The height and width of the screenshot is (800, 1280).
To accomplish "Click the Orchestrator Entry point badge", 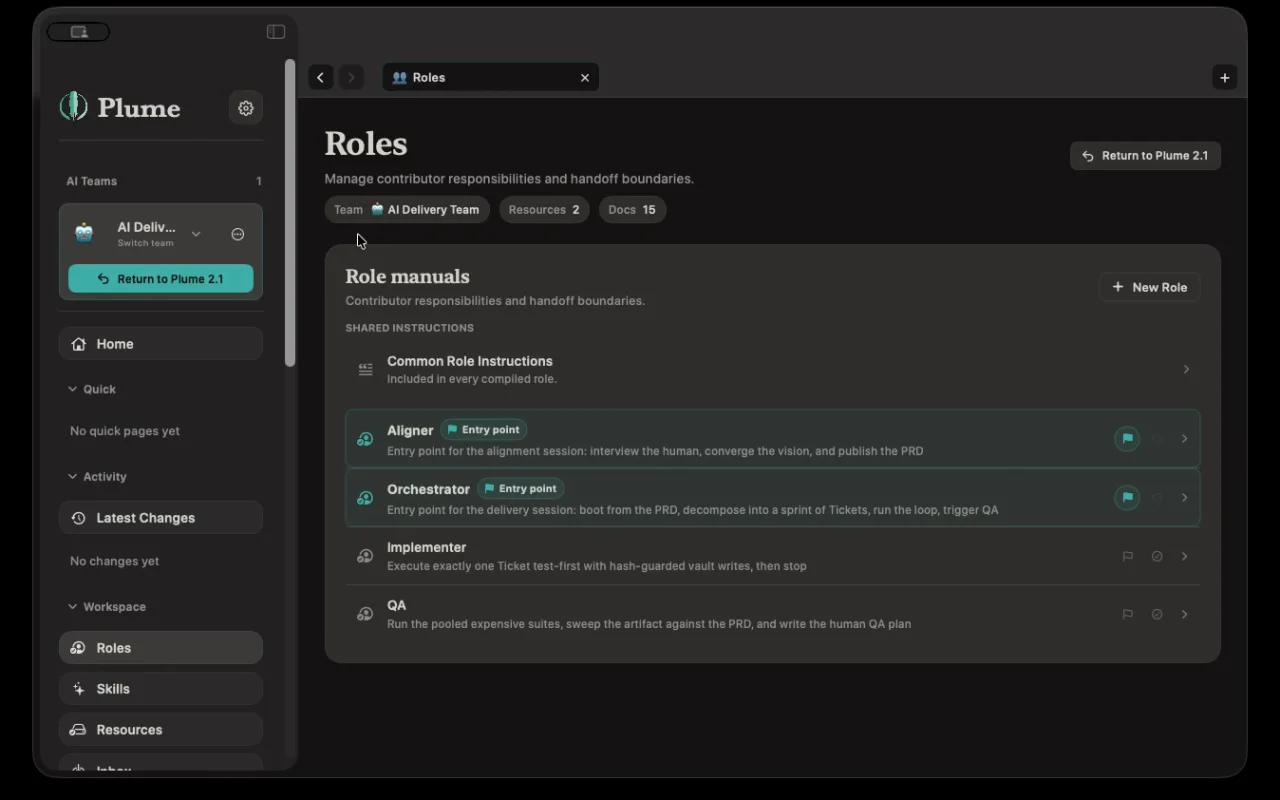I will point(521,489).
